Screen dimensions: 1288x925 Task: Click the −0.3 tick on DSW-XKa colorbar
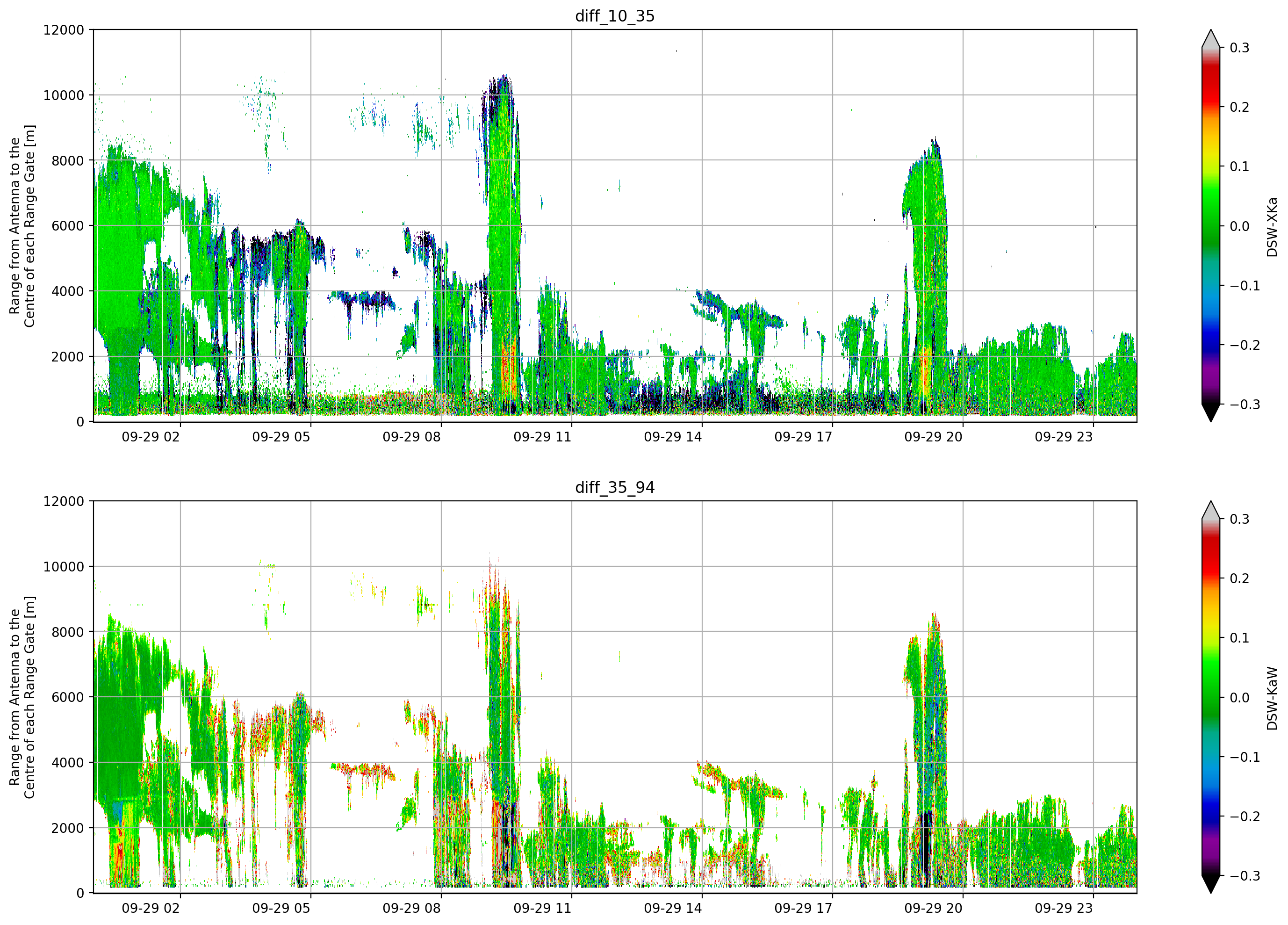coord(1245,405)
